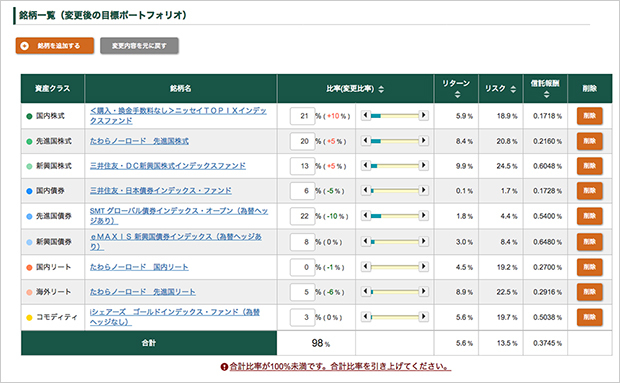
Task: Sort by リスク column arrows
Action: [513, 89]
